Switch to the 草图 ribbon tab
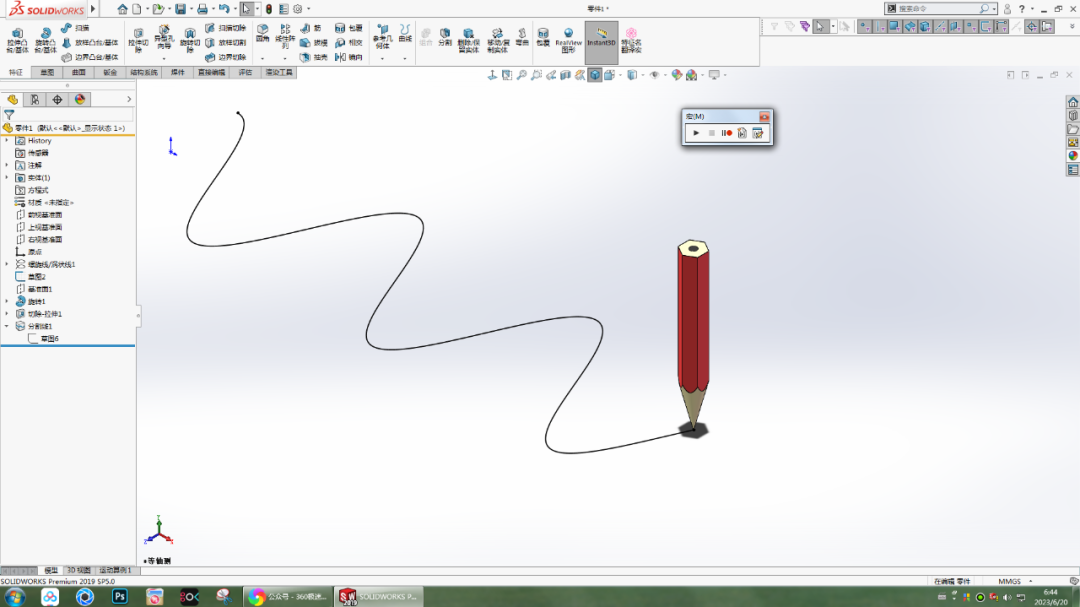This screenshot has width=1080, height=607. pyautogui.click(x=46, y=72)
